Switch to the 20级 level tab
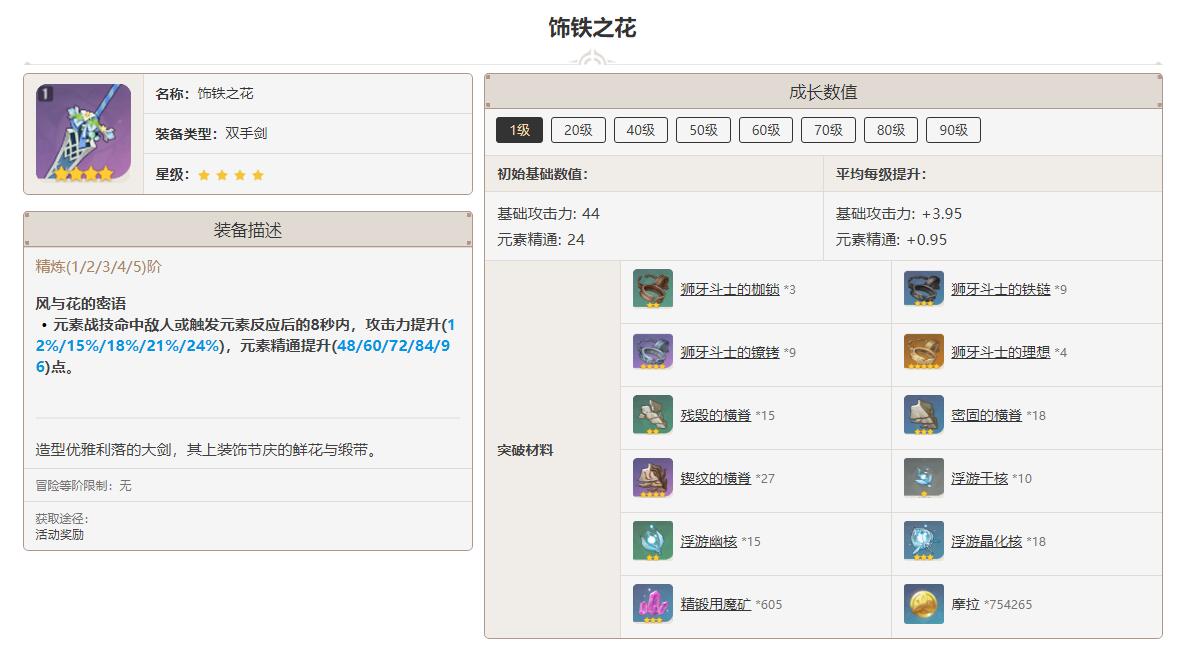This screenshot has width=1183, height=648. [x=578, y=130]
